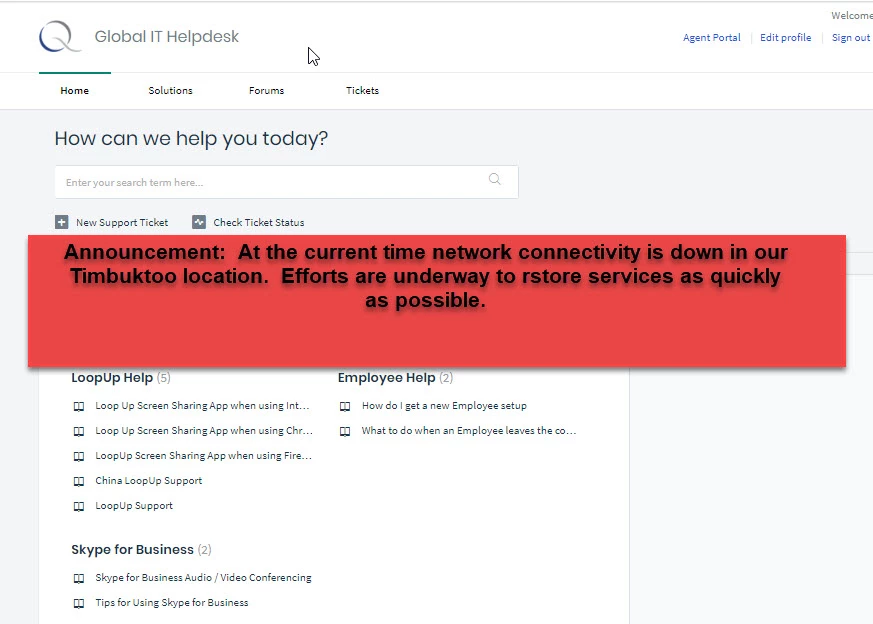Open the Employee Help category heading
Viewport: 873px width, 624px height.
[x=386, y=377]
